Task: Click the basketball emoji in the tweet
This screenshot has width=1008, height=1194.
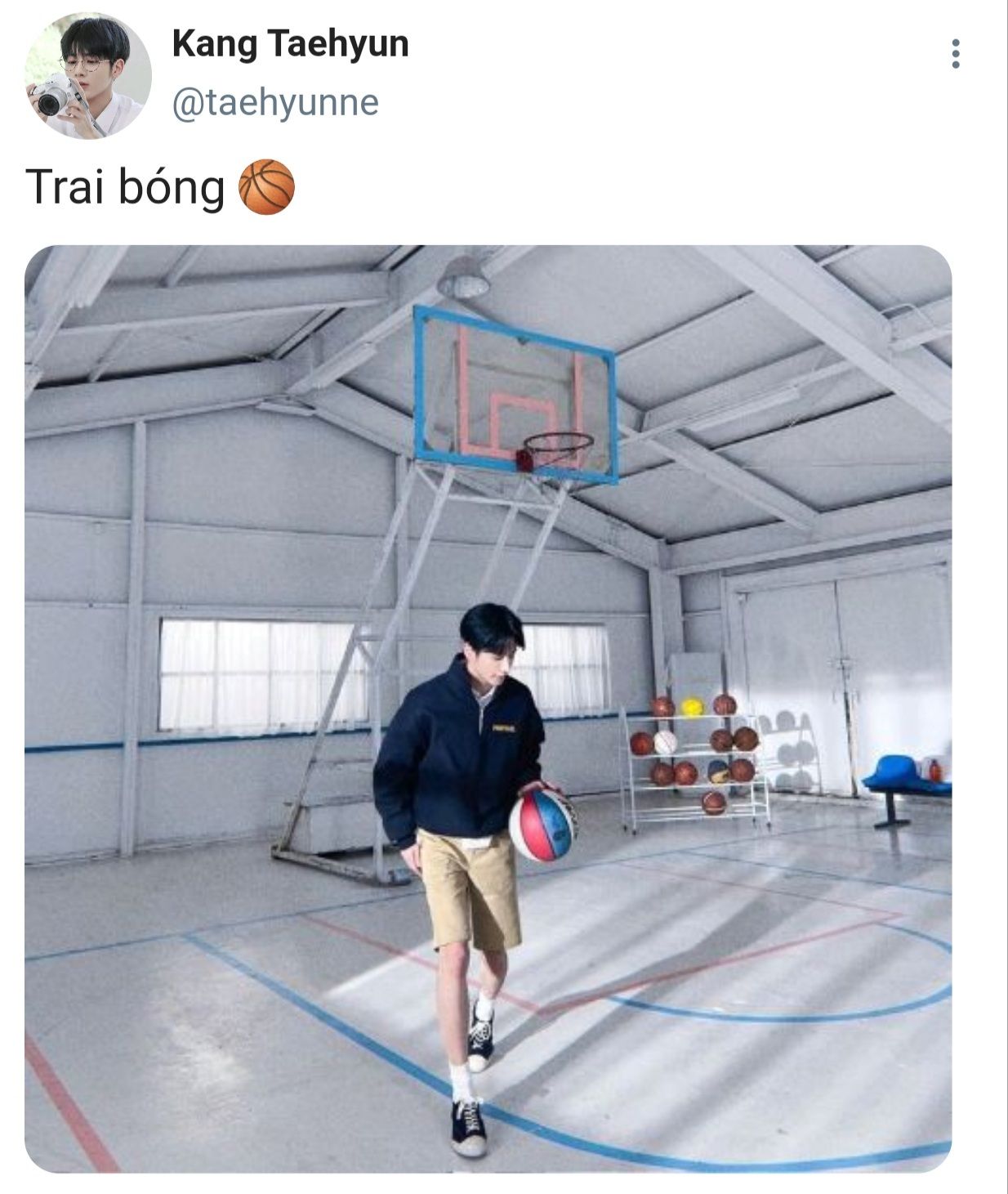Action: pyautogui.click(x=266, y=187)
